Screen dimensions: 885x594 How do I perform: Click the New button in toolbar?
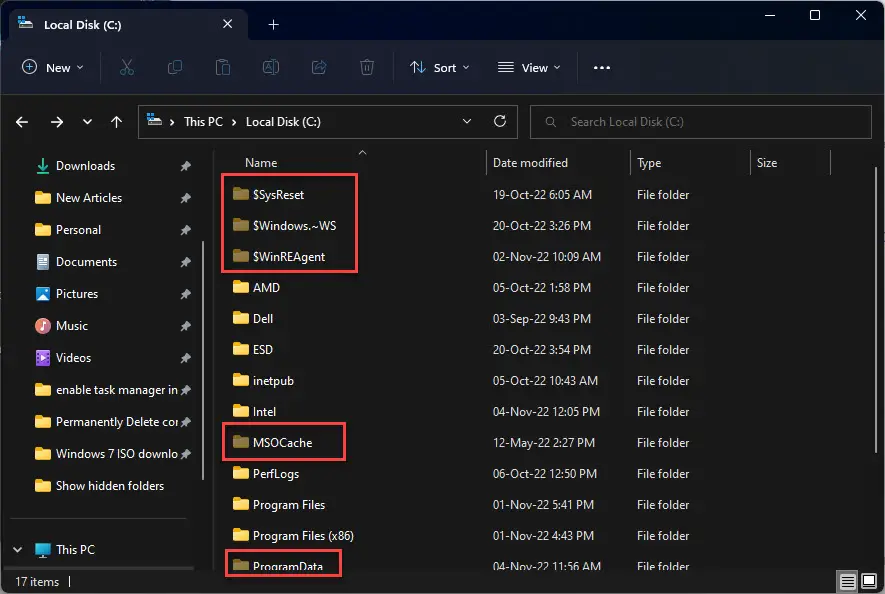coord(53,67)
